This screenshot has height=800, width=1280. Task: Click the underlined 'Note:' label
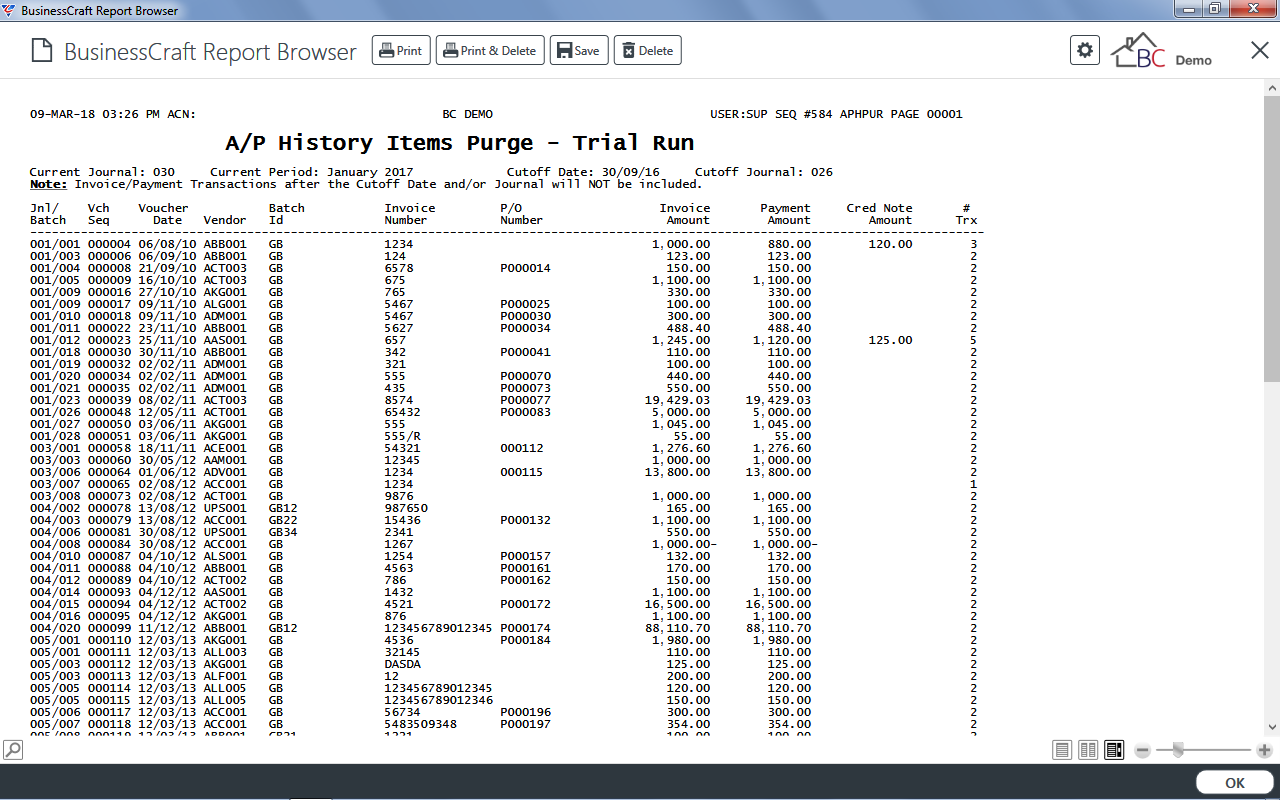[x=48, y=184]
